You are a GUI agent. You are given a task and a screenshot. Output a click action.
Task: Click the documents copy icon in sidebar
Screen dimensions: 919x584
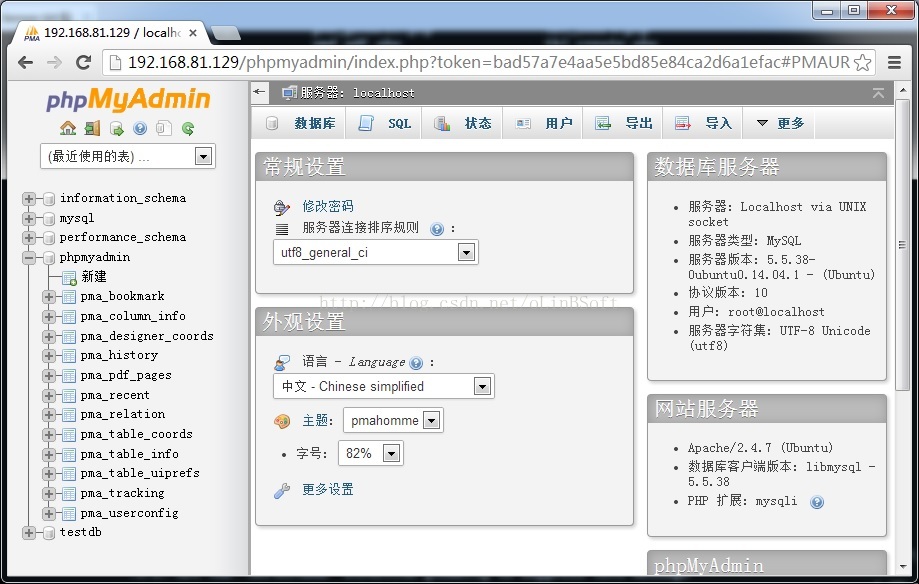click(164, 128)
